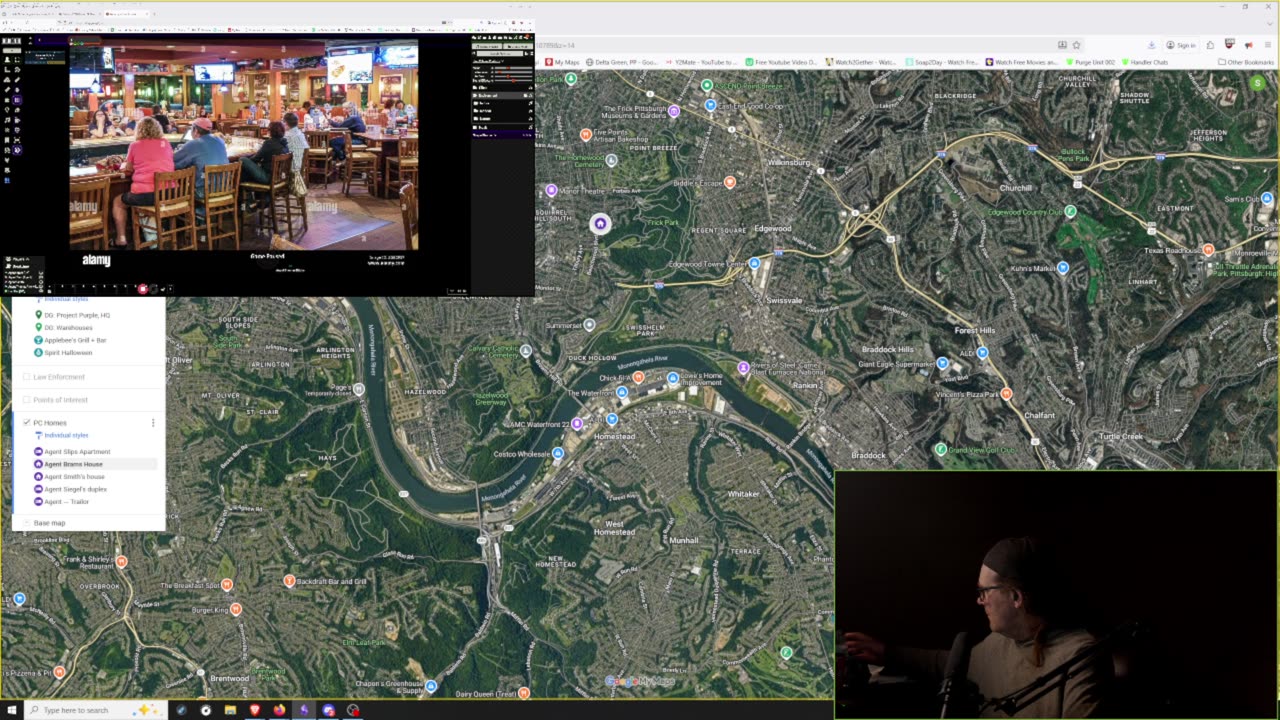Select the AMC Waterfront 22 marker
Screen dimensions: 1280x720
click(x=576, y=424)
